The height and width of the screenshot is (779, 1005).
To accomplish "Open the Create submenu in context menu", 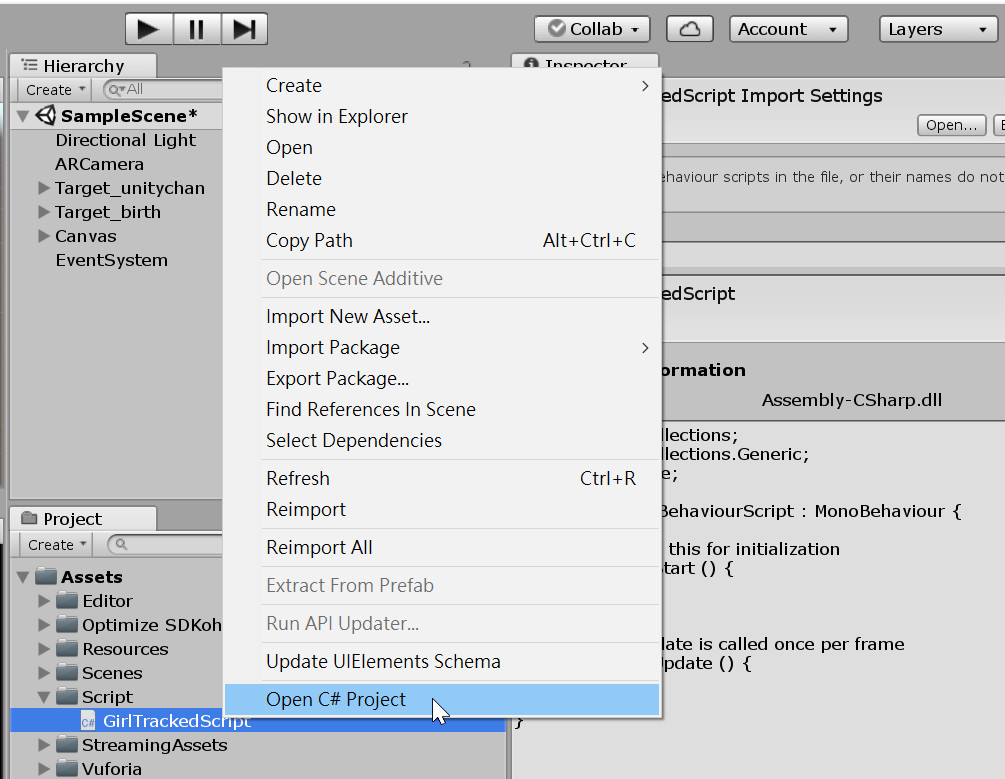I will coord(442,85).
